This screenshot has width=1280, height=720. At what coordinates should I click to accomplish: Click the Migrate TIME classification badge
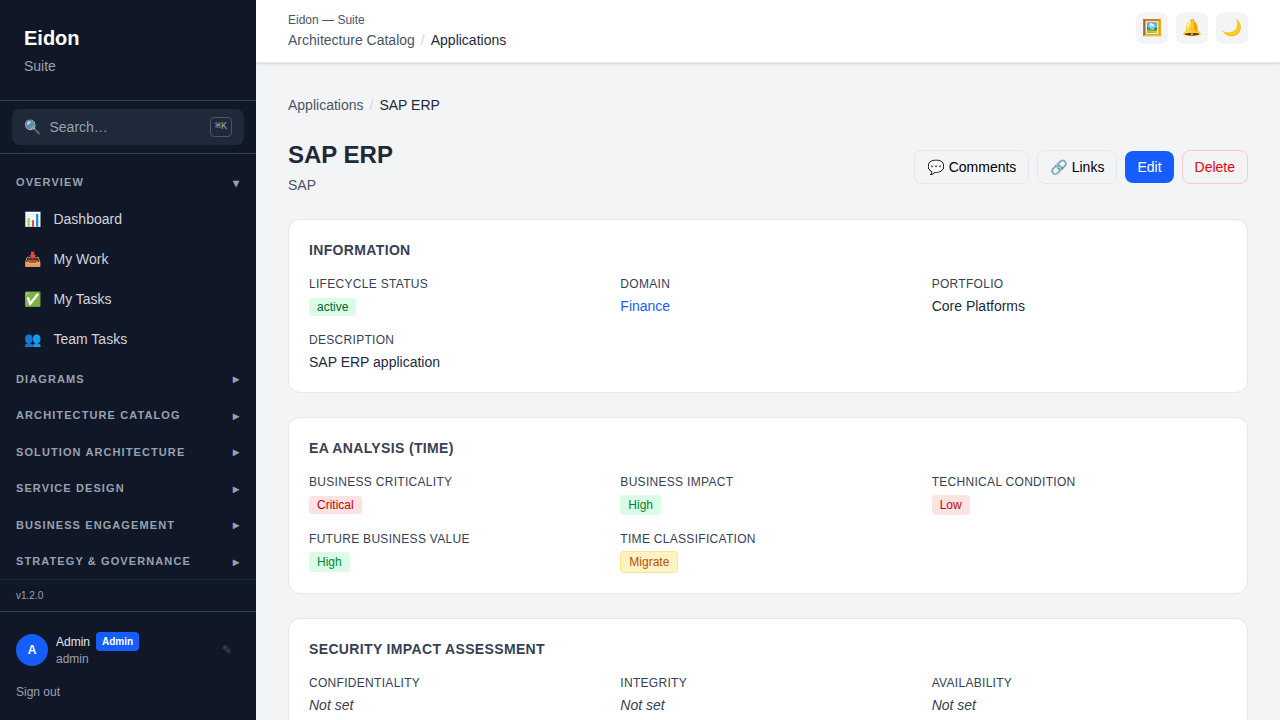649,562
